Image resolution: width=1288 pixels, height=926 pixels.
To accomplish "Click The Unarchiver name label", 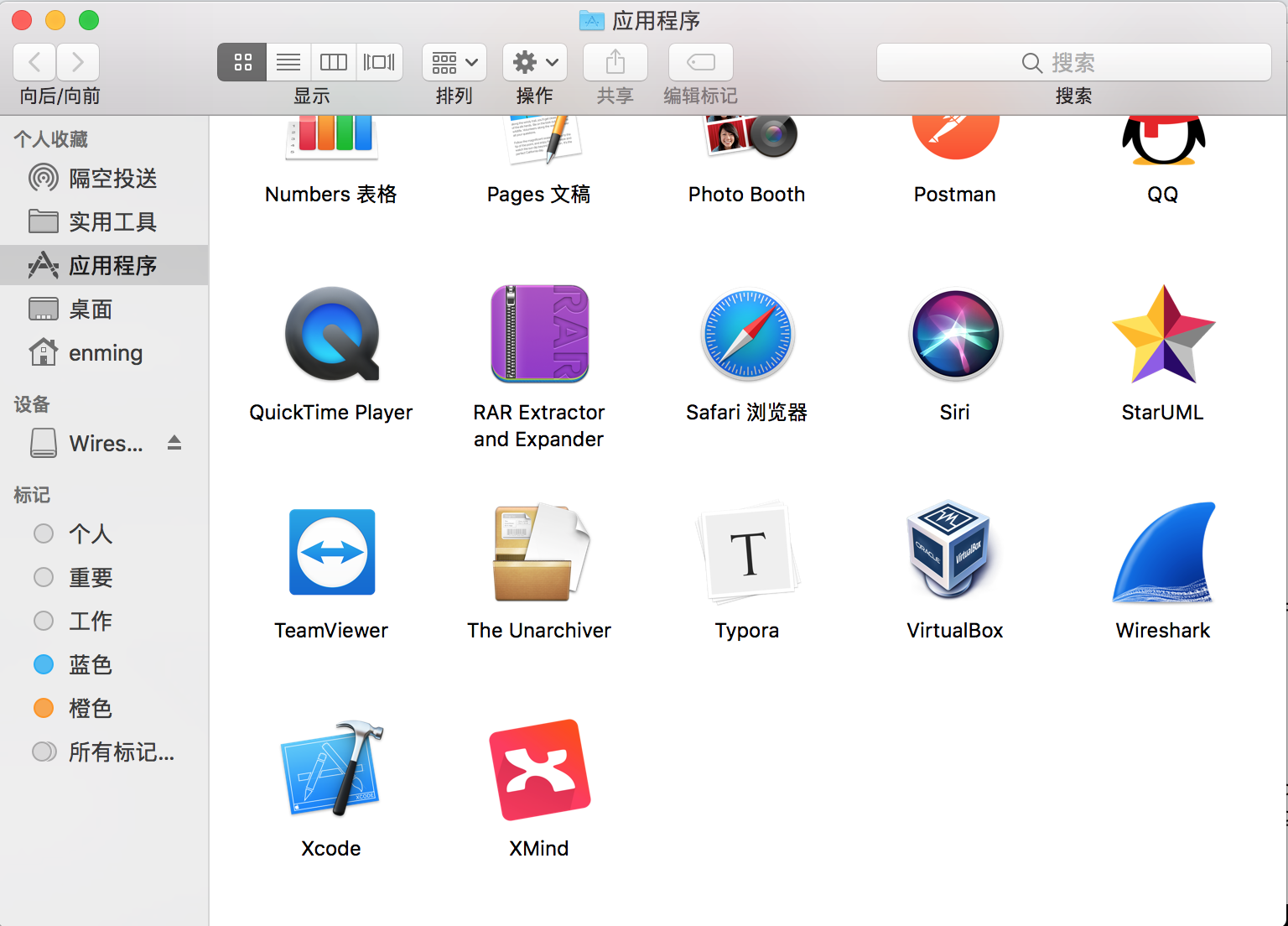I will pyautogui.click(x=539, y=630).
